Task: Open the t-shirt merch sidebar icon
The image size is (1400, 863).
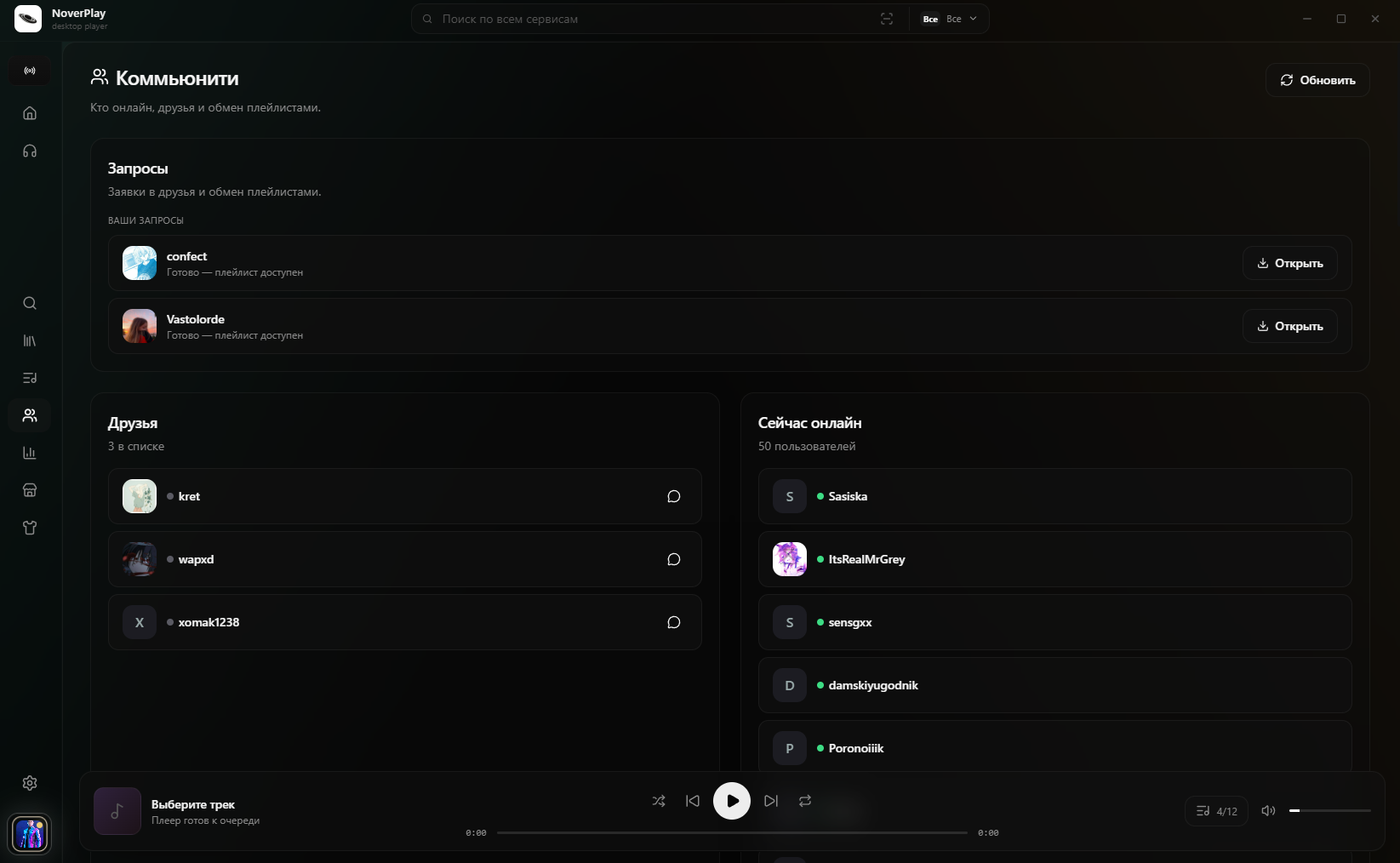Action: (x=30, y=528)
